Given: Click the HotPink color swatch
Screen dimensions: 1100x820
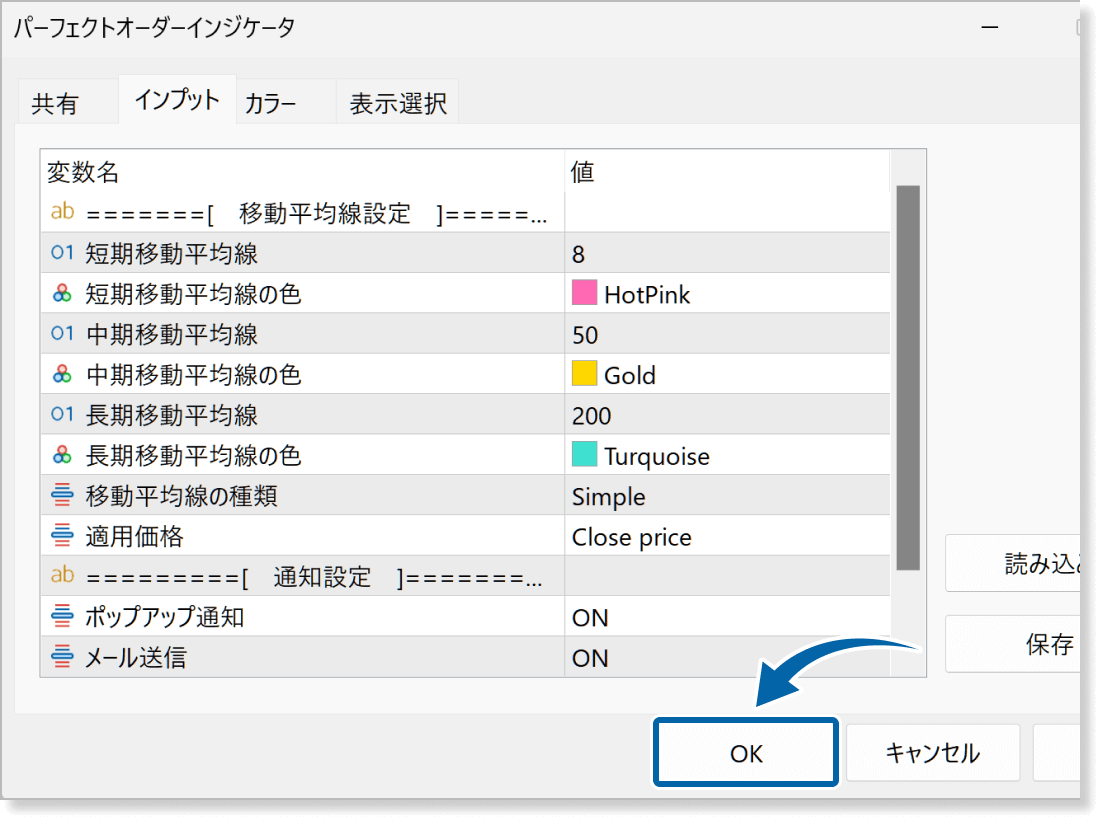Looking at the screenshot, I should click(x=584, y=293).
